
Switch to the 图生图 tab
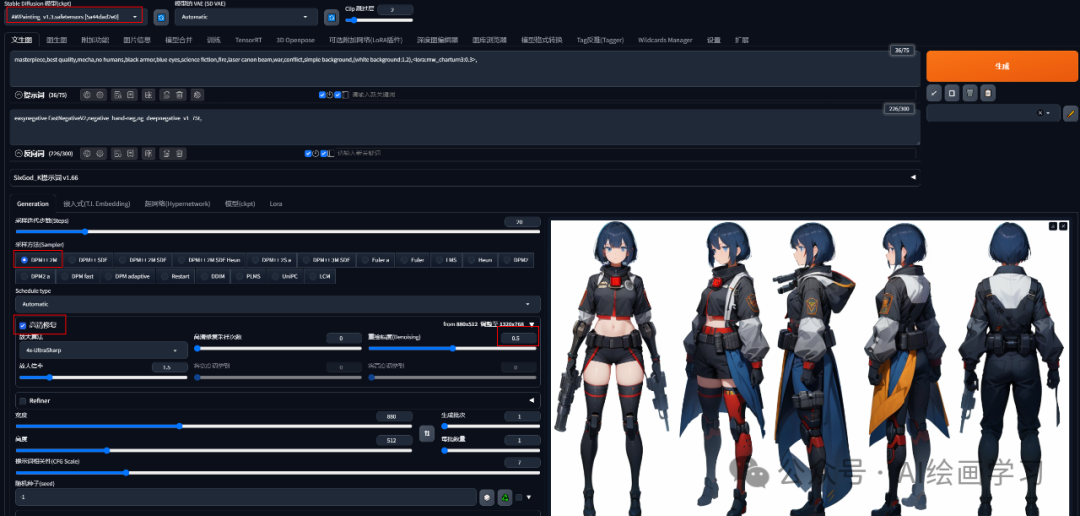tap(56, 40)
